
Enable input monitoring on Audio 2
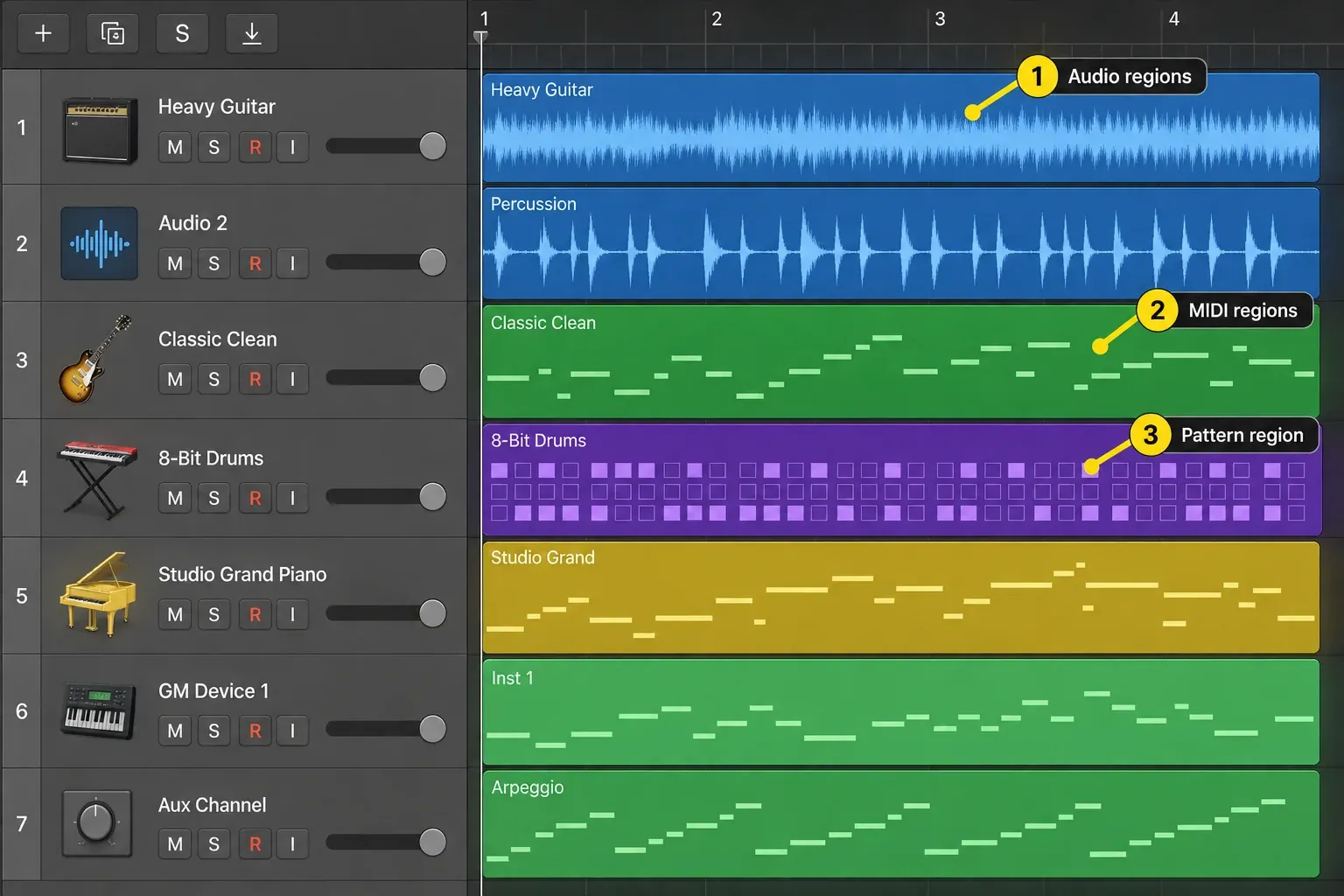point(292,263)
